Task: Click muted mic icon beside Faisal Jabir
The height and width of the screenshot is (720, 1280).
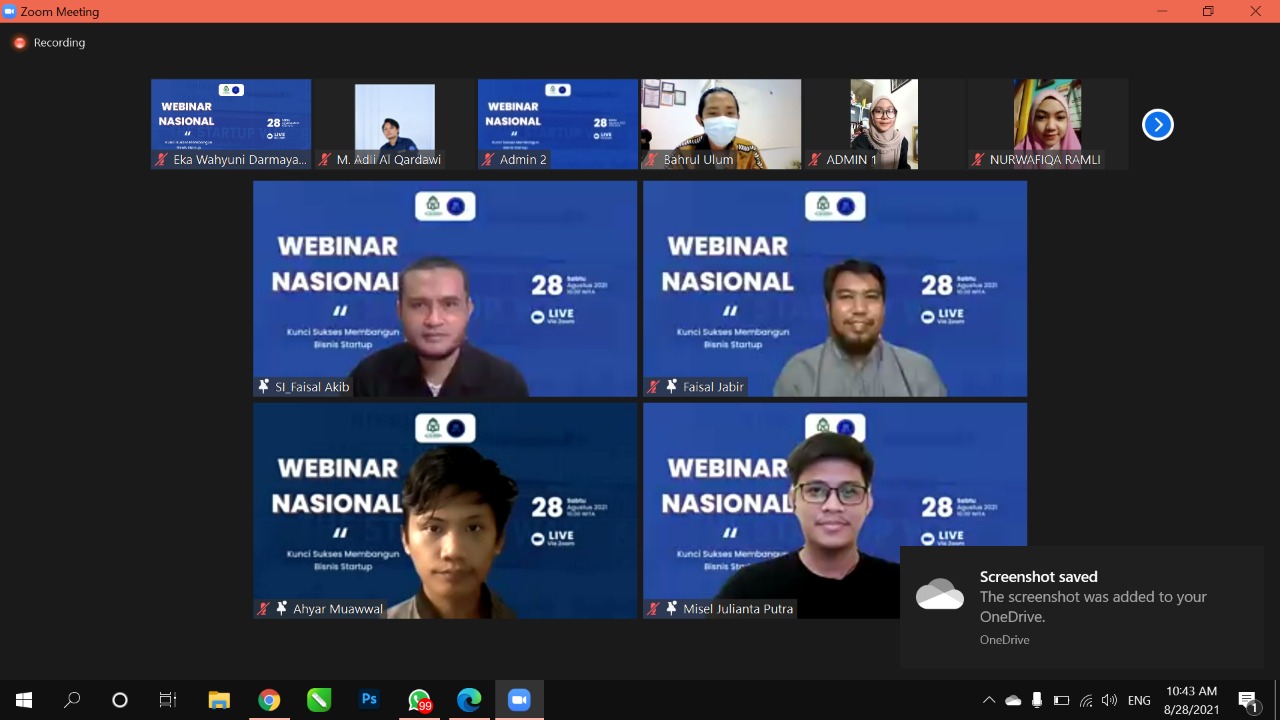Action: point(654,386)
